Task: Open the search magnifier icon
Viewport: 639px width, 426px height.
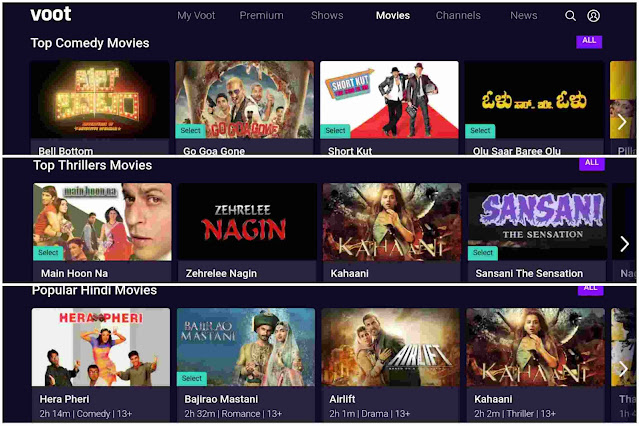Action: tap(570, 16)
